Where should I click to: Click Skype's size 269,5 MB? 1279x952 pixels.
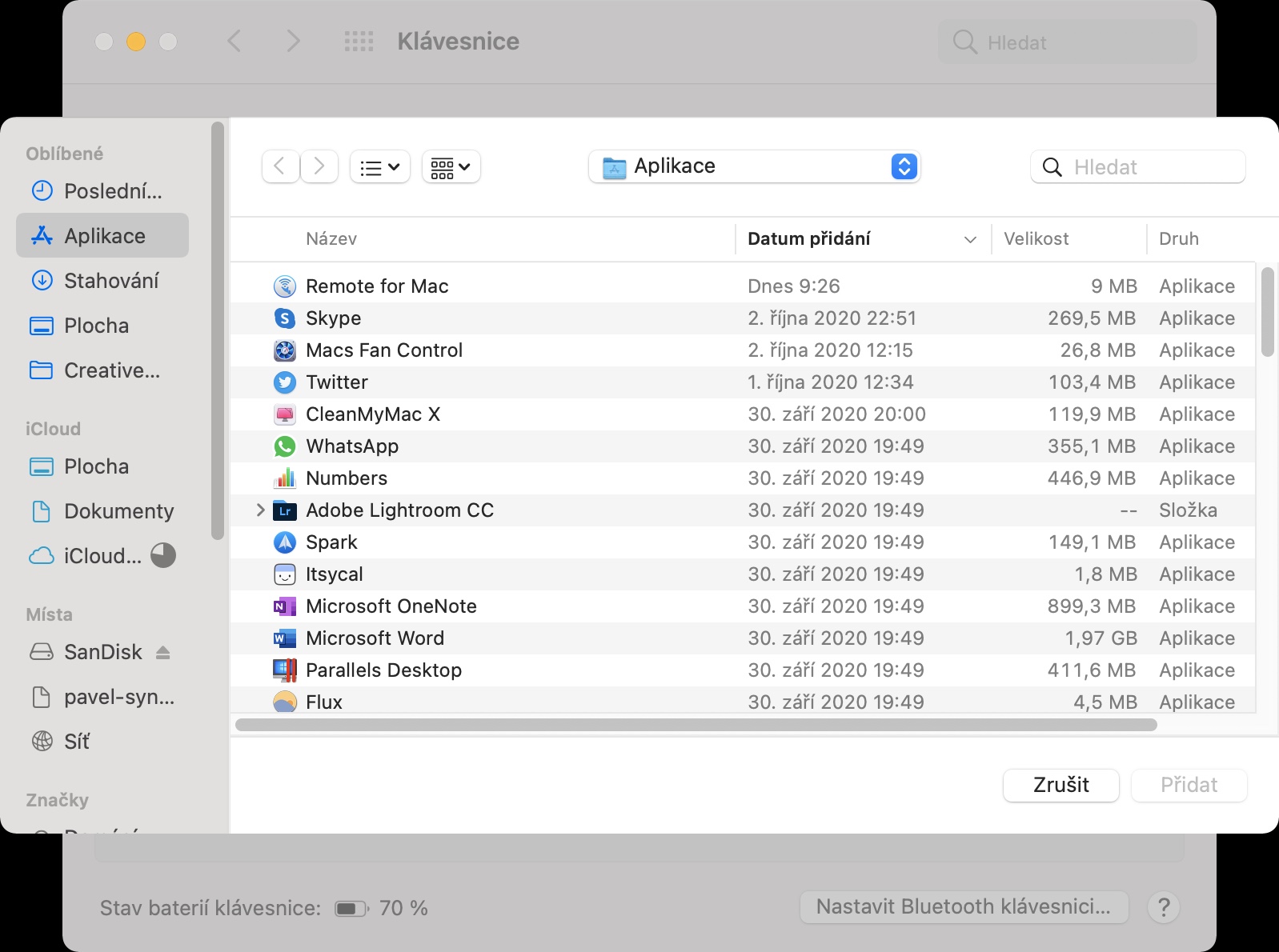click(1092, 318)
